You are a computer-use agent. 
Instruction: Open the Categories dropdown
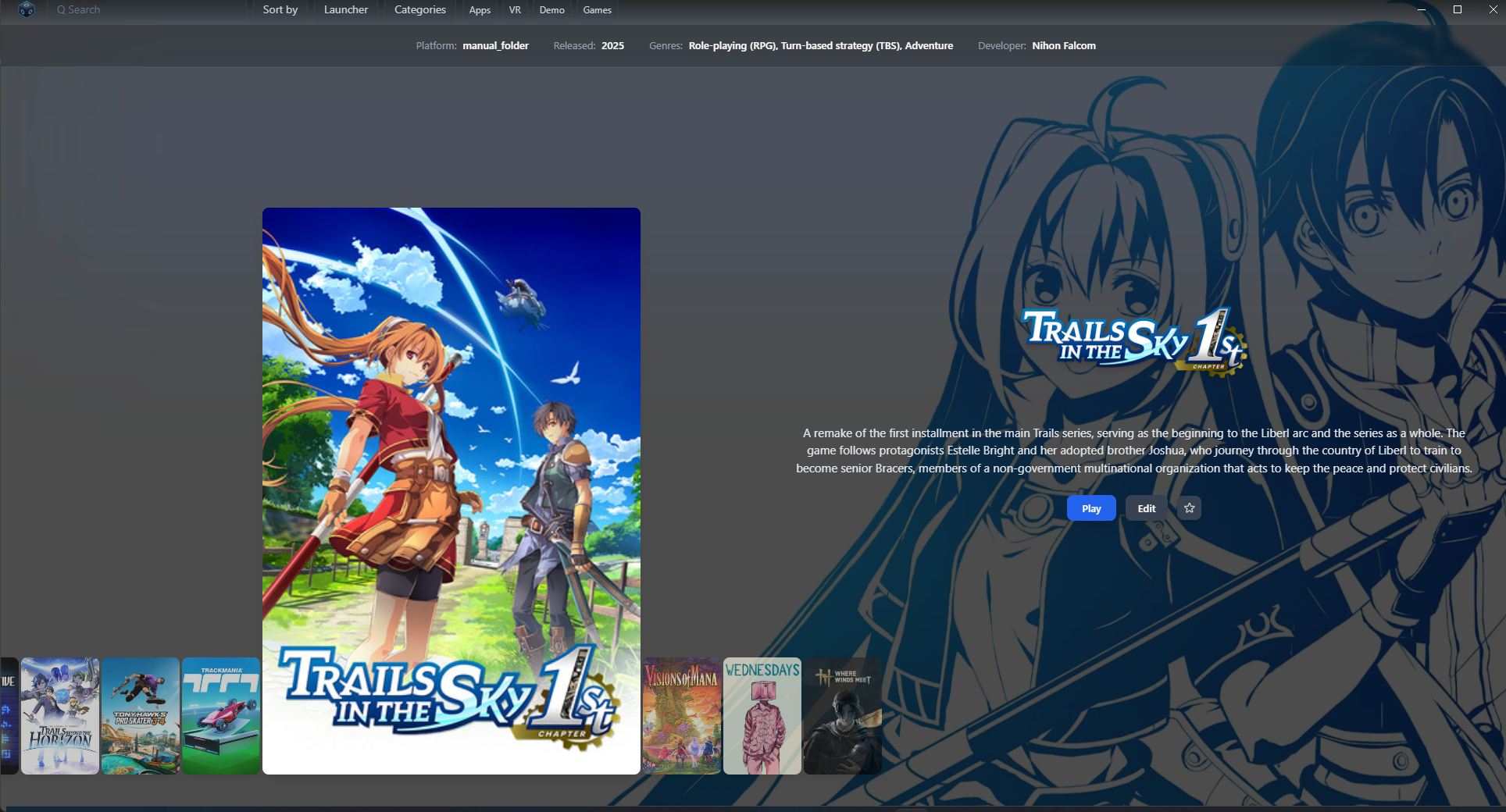point(419,10)
